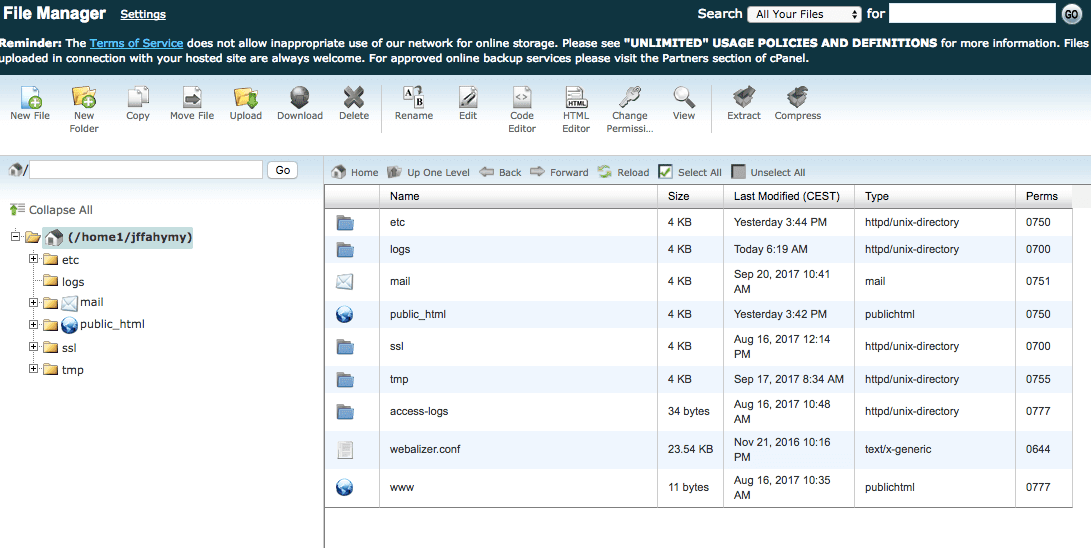Navigate Up One Level

428,172
